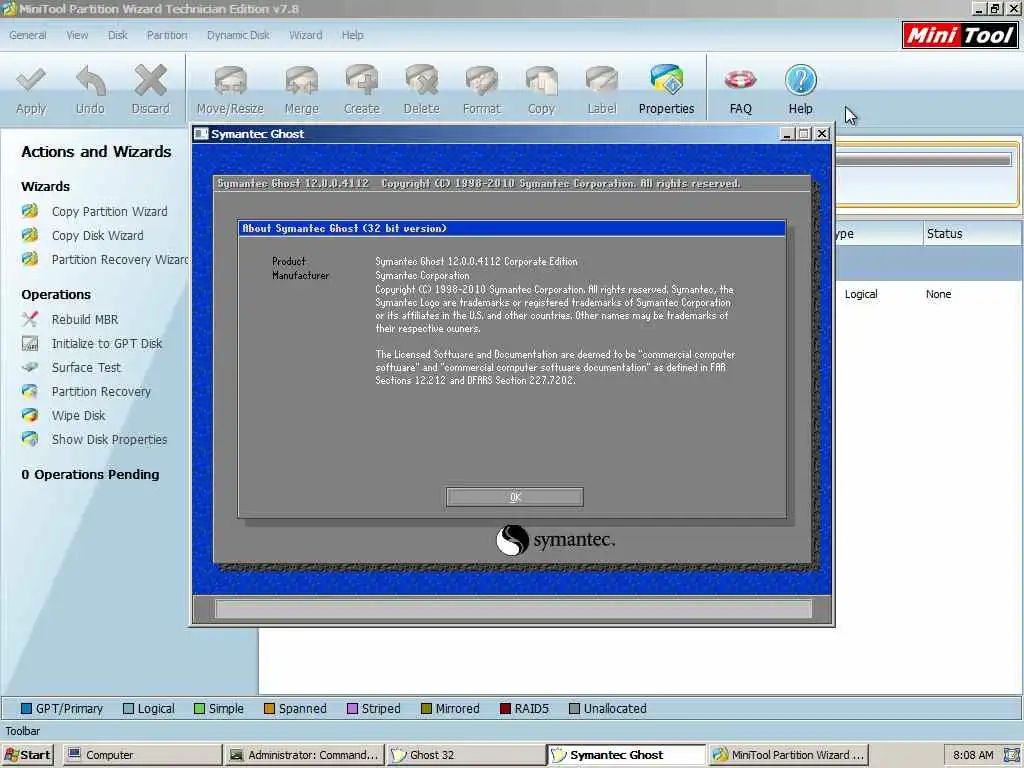
Task: Click "0 Operations Pending" text
Action: [90, 475]
